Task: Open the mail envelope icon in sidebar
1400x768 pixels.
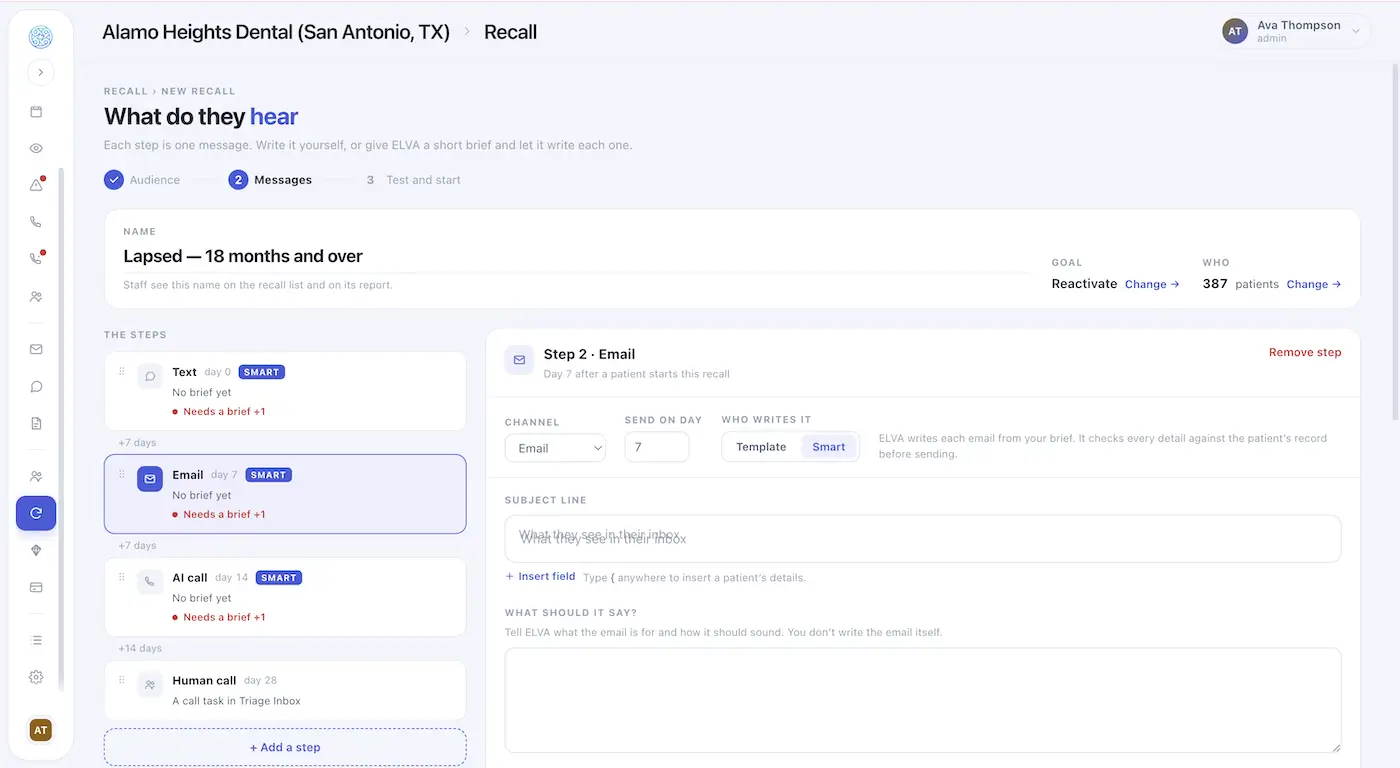Action: pos(36,350)
